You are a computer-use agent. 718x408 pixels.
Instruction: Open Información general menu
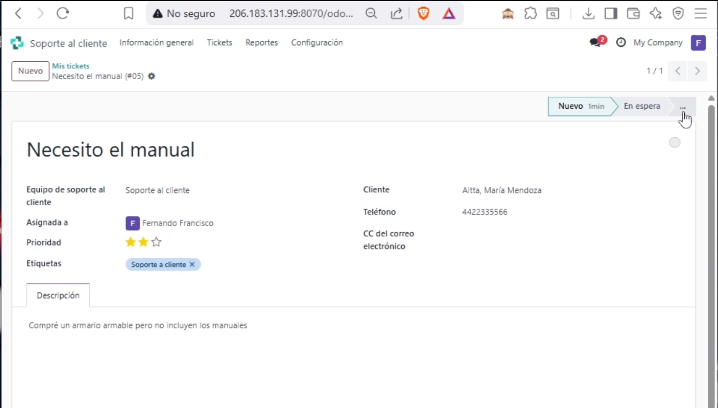tap(157, 43)
